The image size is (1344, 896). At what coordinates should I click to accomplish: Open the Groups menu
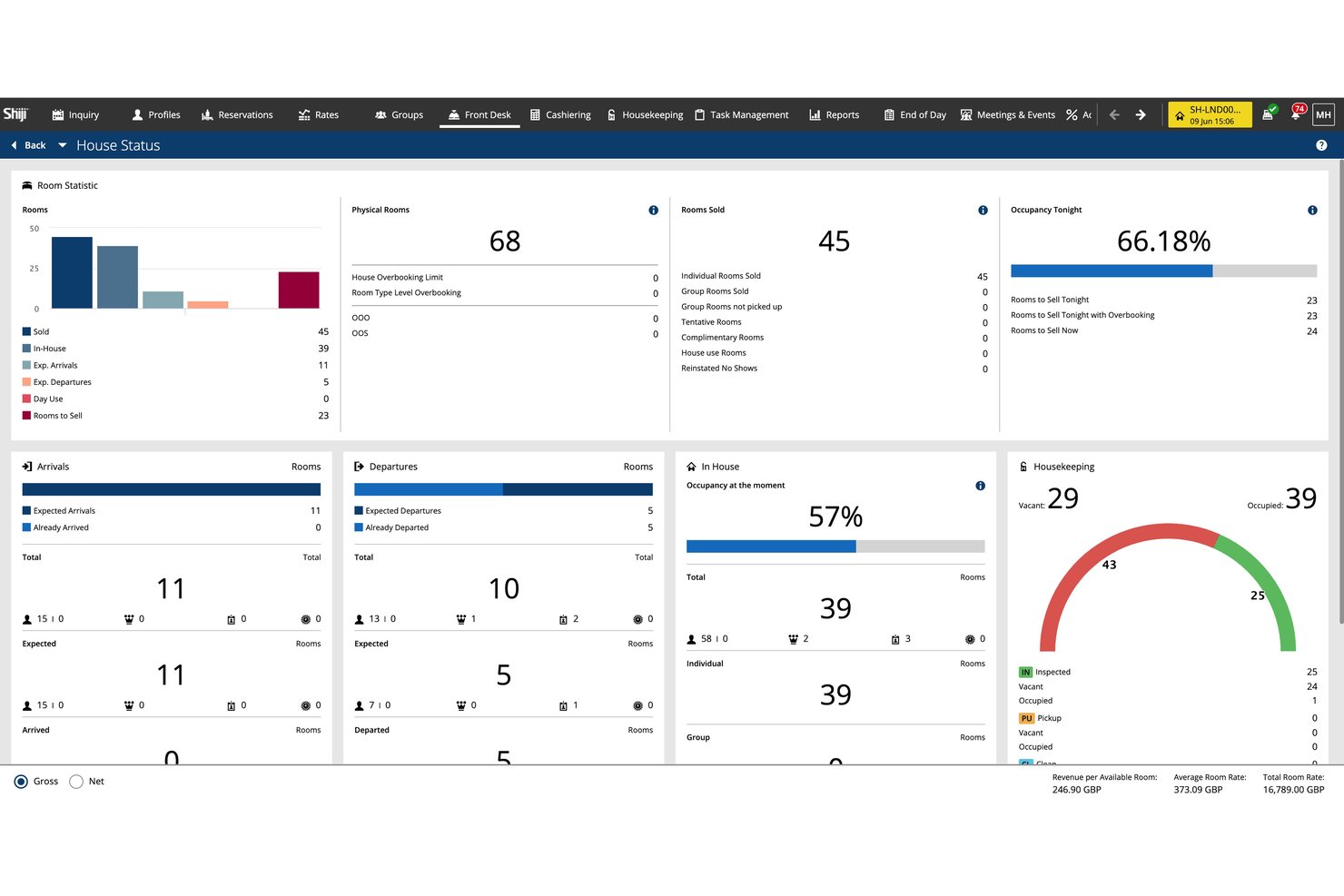(399, 115)
